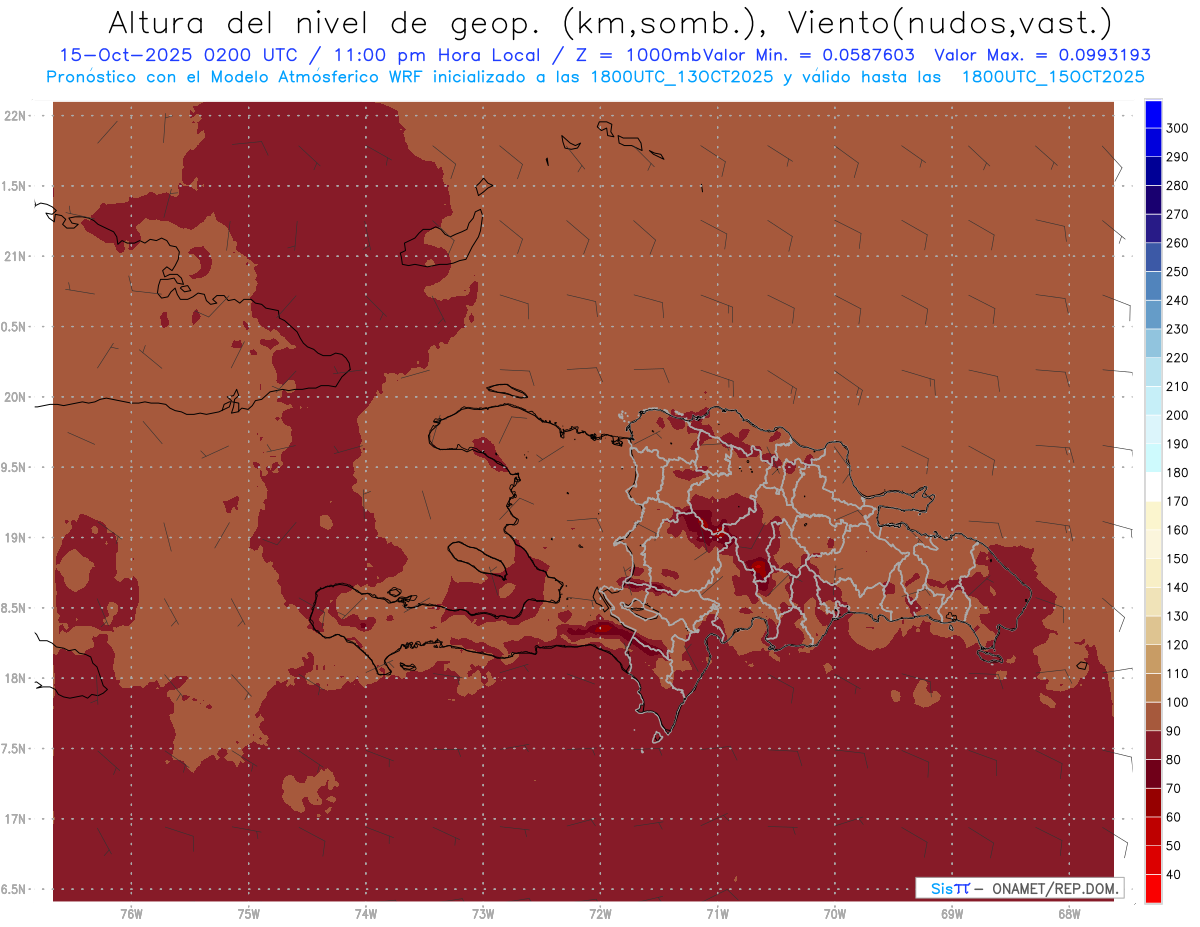1200x927 pixels.
Task: Click the colorbar label 80
Action: [x=1173, y=760]
